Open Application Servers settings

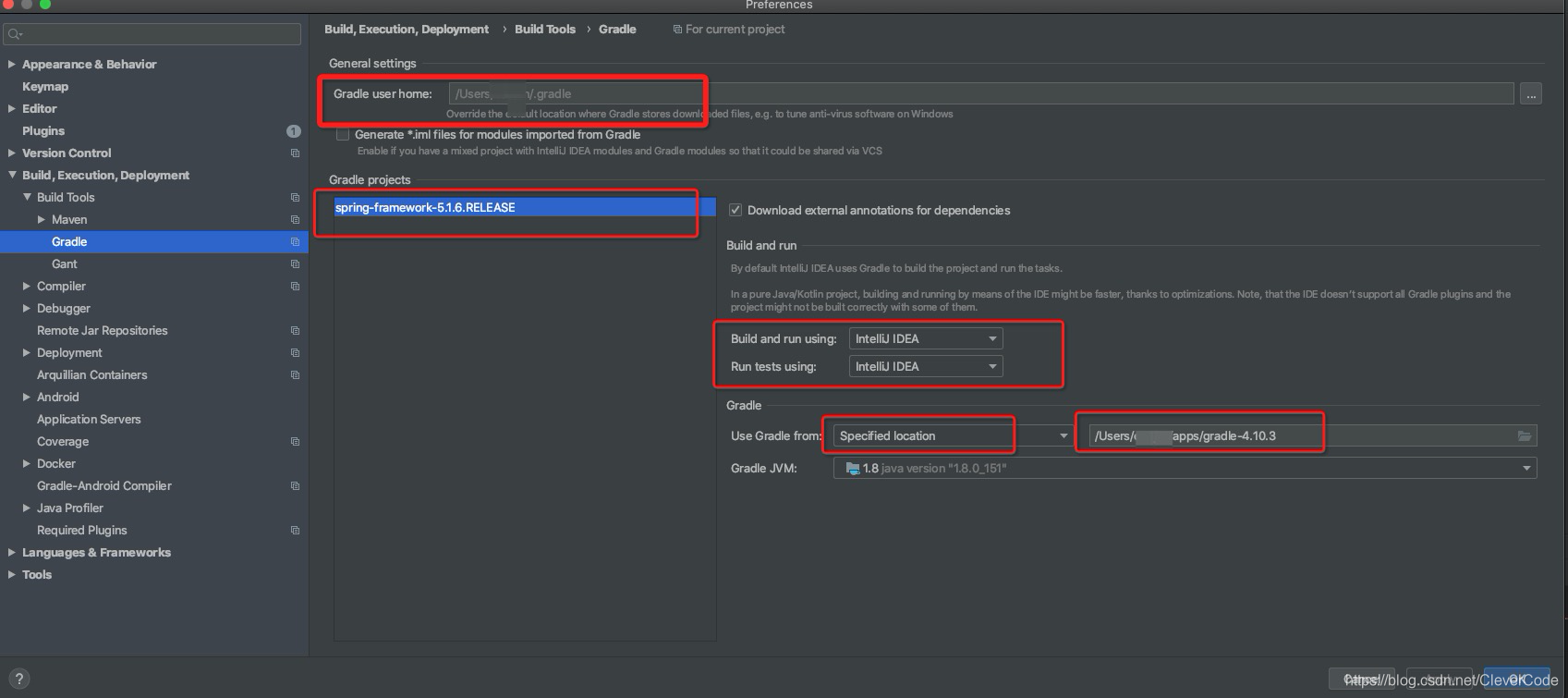[x=89, y=419]
